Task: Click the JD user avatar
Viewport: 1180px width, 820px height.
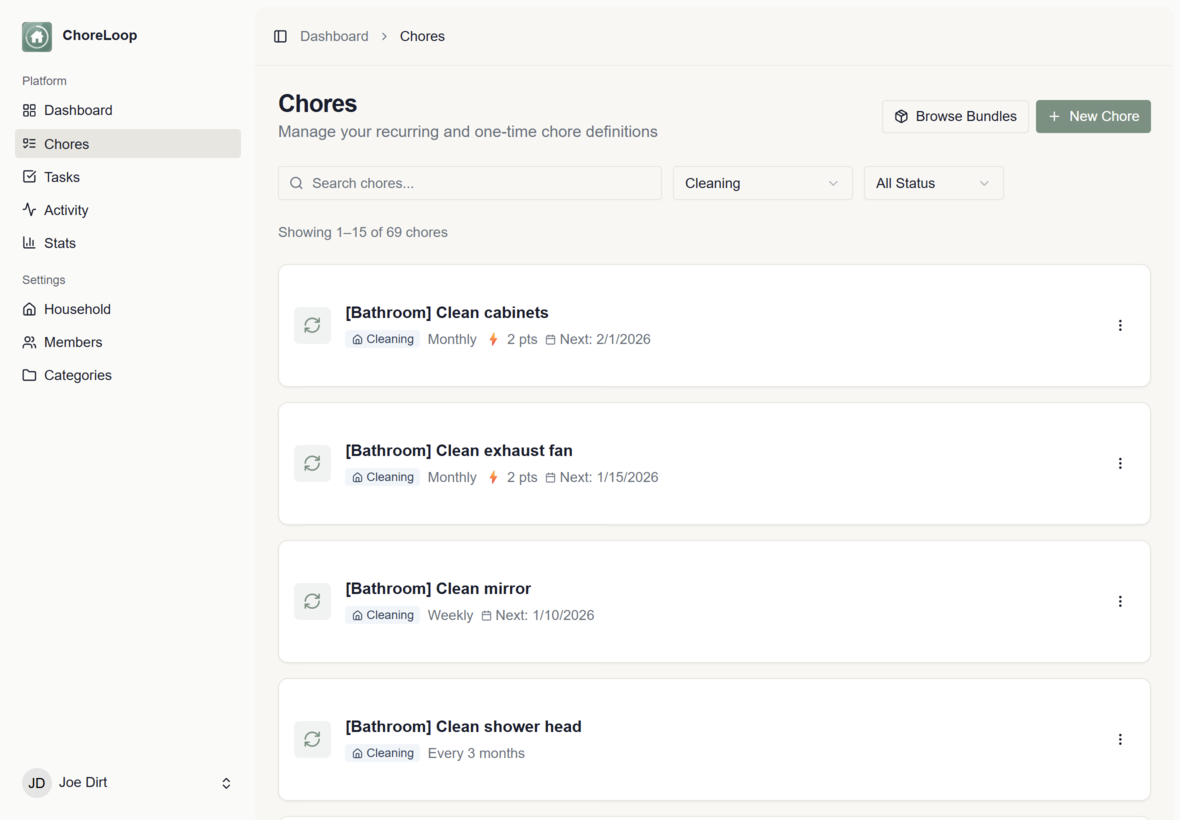Action: coord(37,783)
